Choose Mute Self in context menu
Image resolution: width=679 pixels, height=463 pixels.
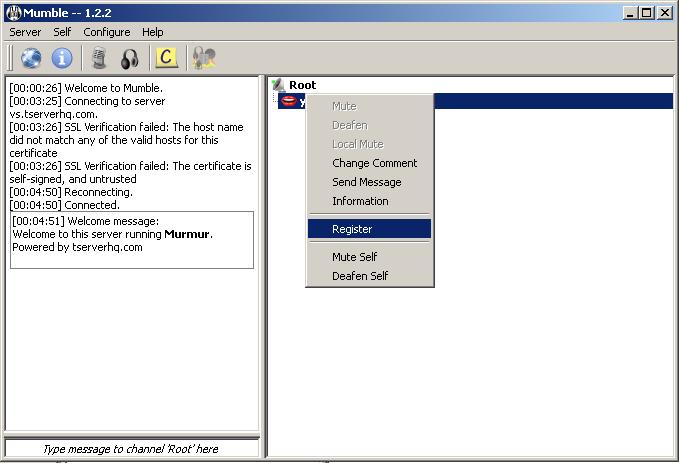click(x=369, y=257)
